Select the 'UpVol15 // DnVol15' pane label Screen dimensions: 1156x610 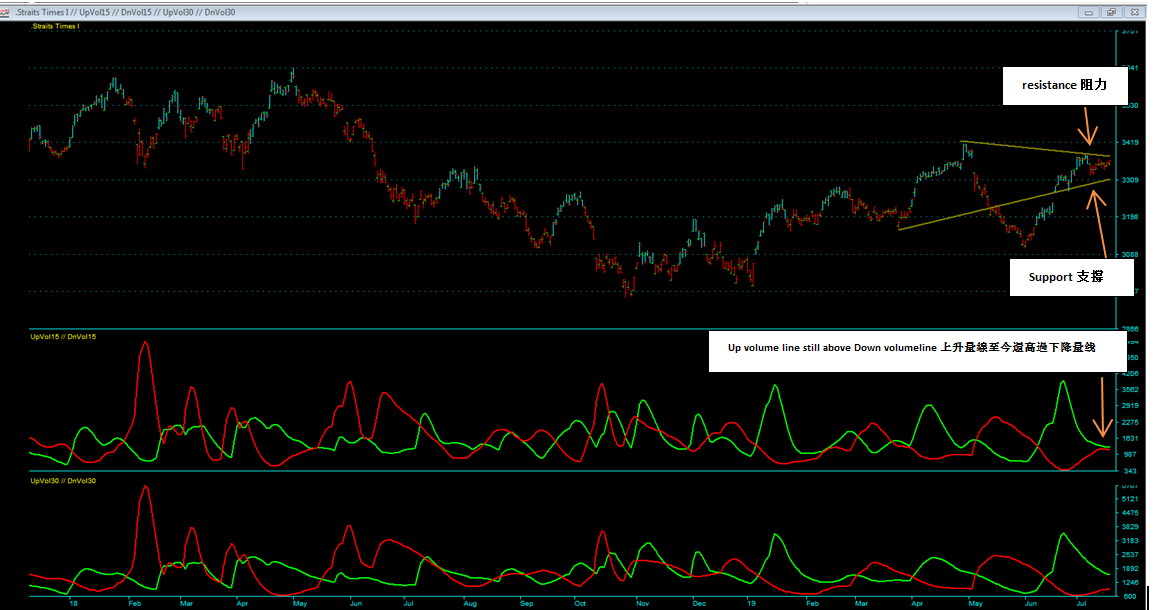click(x=63, y=337)
